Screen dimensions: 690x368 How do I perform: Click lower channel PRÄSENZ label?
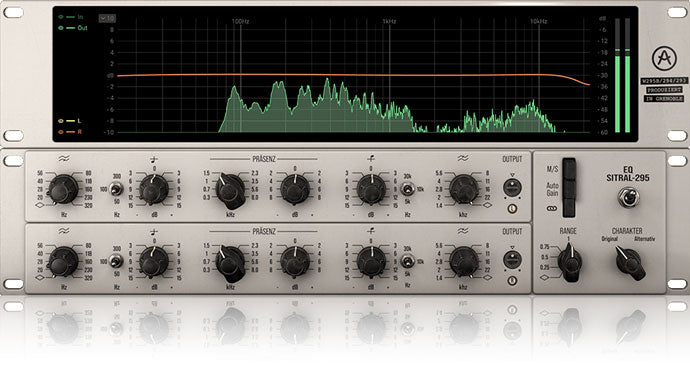(264, 231)
